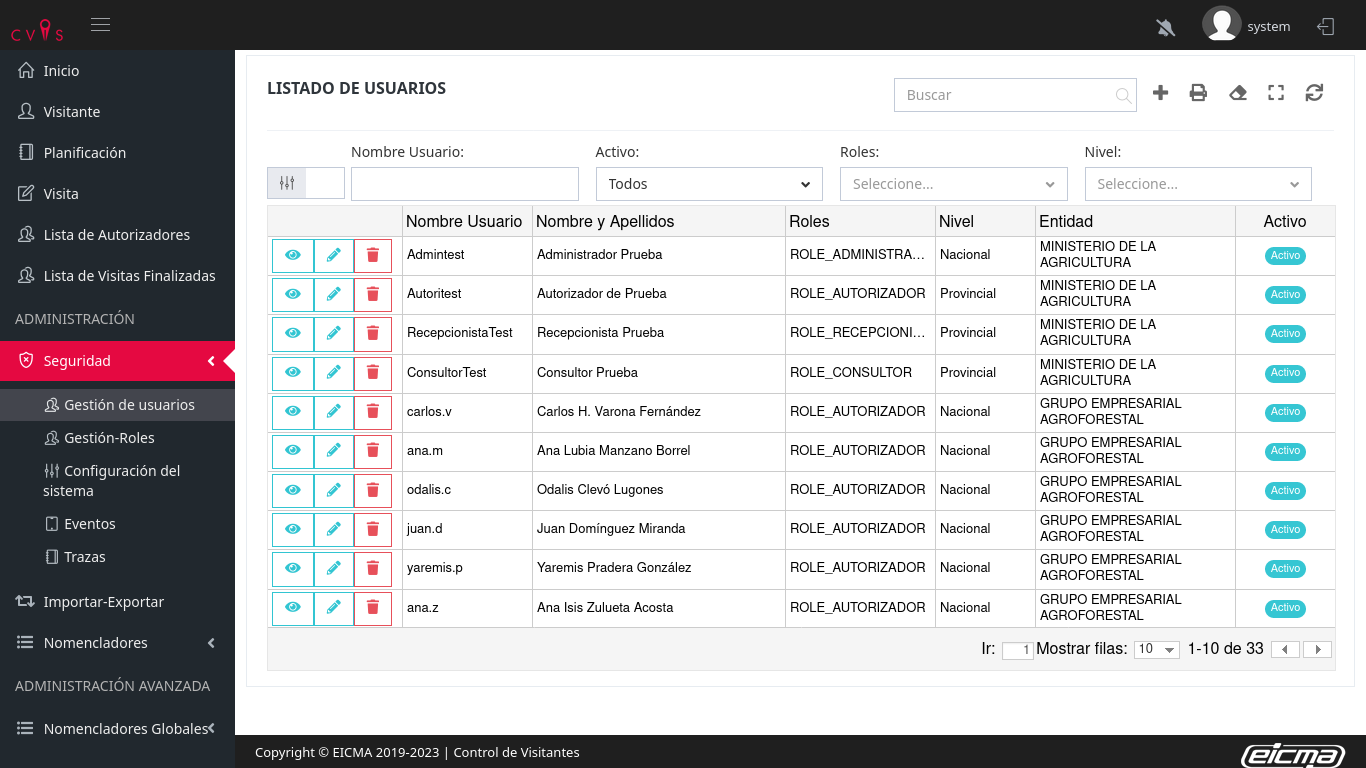Image resolution: width=1366 pixels, height=768 pixels.
Task: Click the logout icon next to system
Action: (1326, 27)
